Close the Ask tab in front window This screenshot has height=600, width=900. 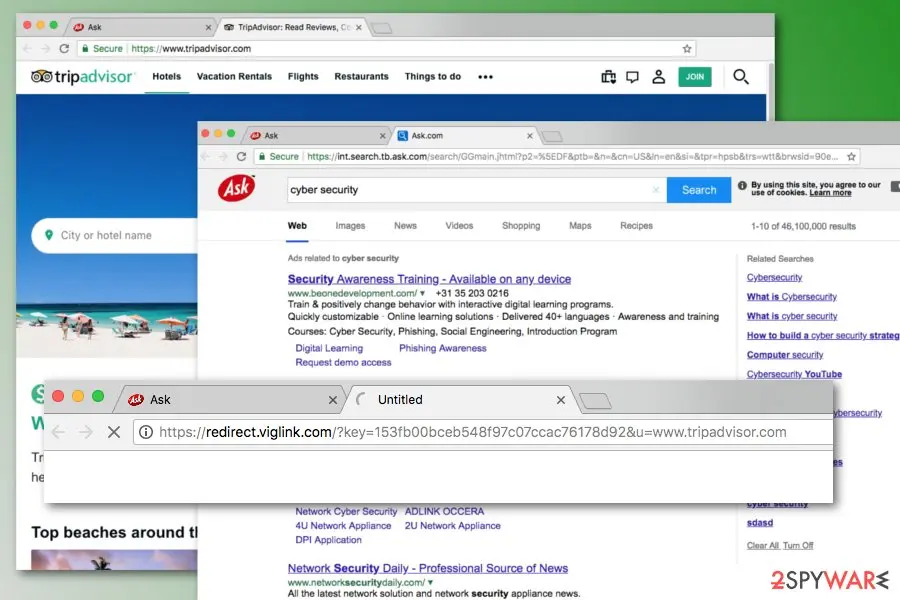tap(332, 400)
